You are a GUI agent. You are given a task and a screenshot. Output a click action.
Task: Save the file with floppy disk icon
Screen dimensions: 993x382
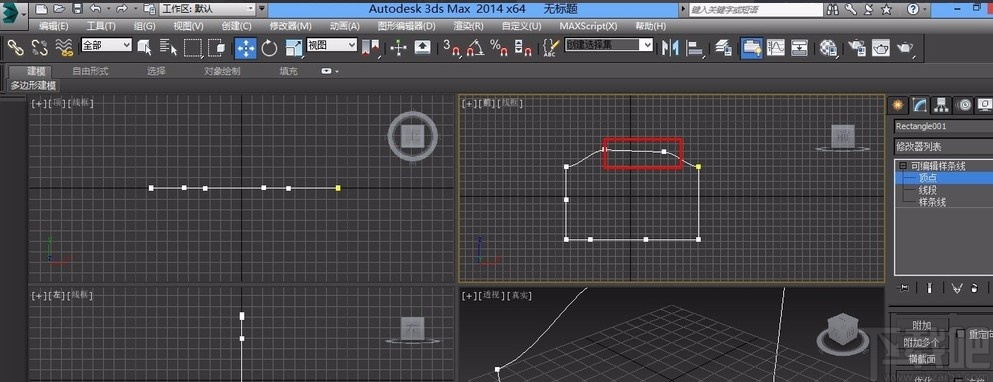pyautogui.click(x=77, y=10)
